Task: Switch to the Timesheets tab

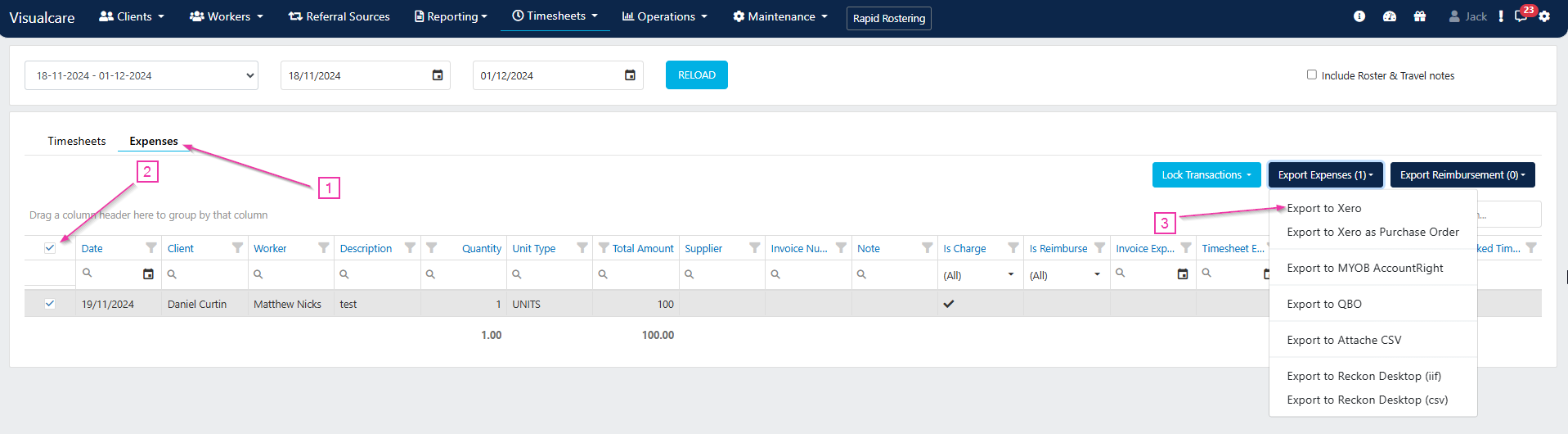Action: click(x=77, y=141)
